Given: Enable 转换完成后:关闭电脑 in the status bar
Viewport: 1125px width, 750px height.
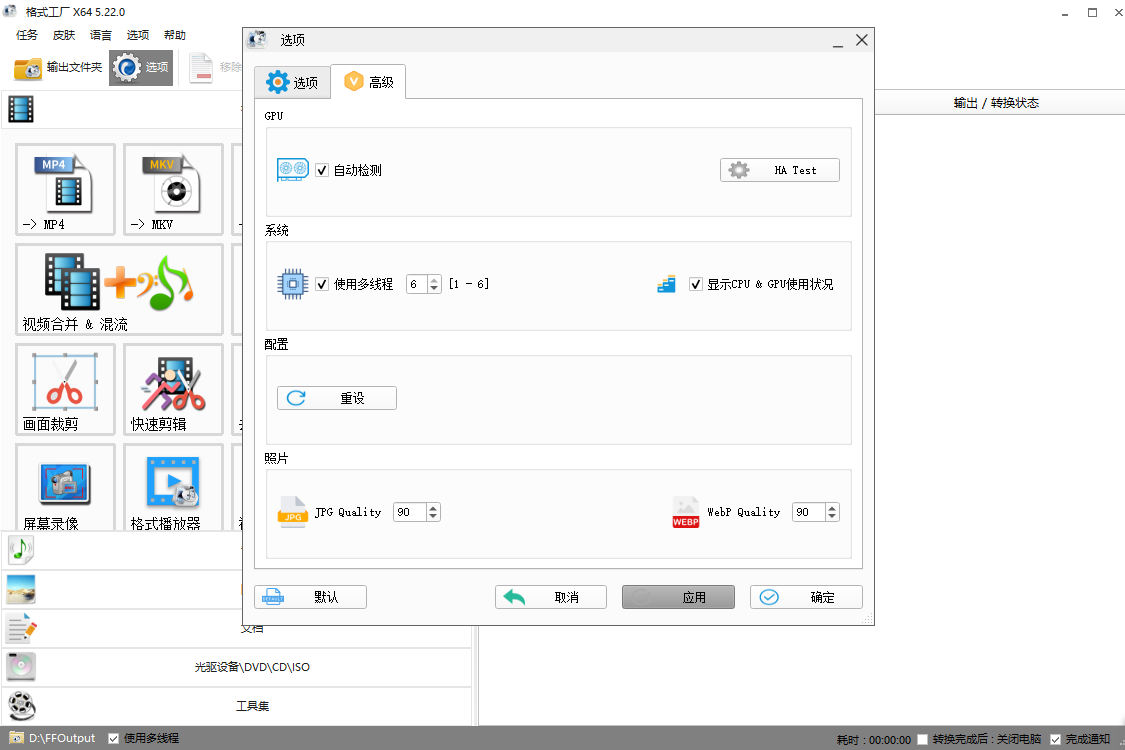Looking at the screenshot, I should point(922,738).
